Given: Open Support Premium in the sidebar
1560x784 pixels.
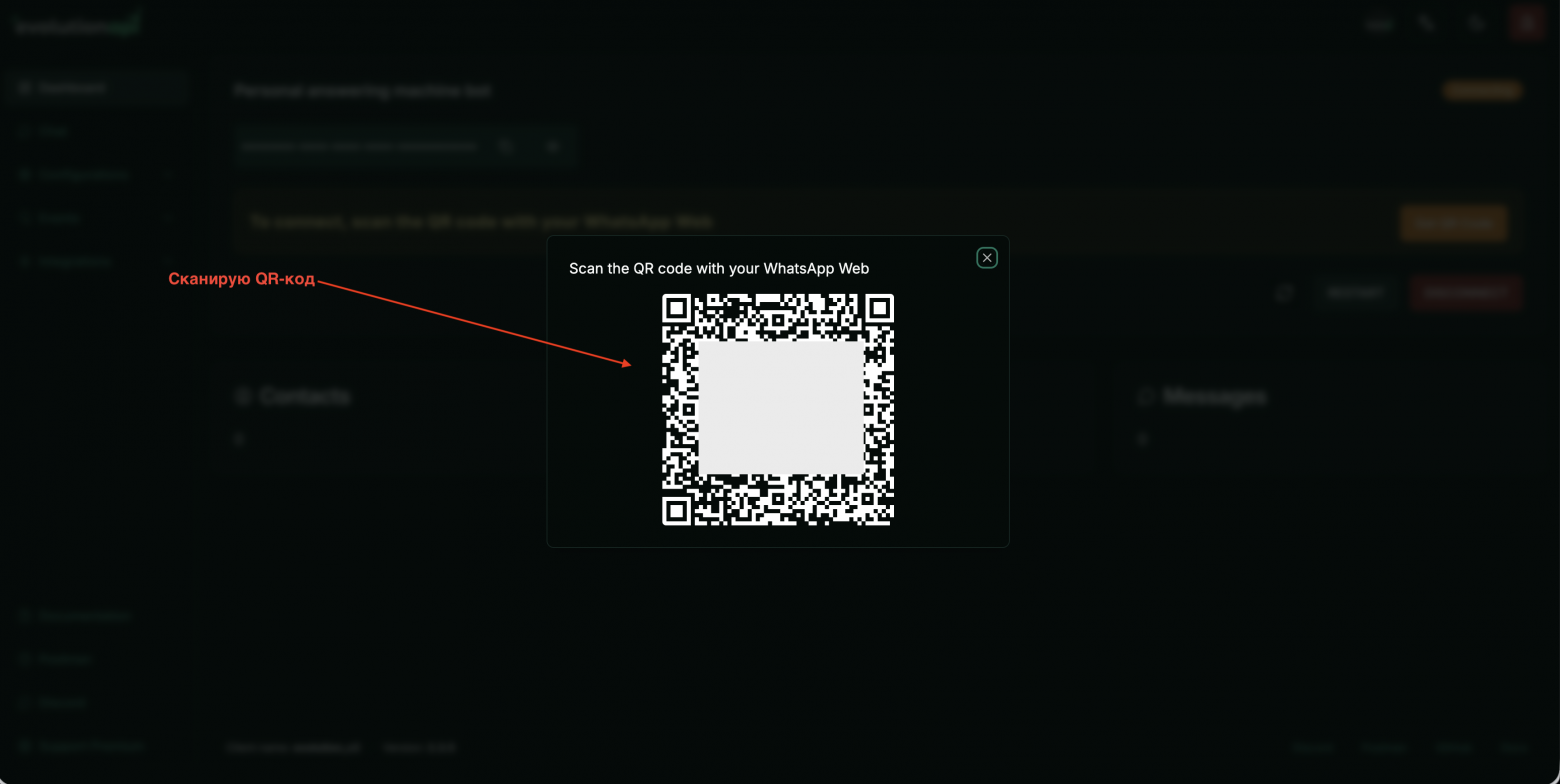Looking at the screenshot, I should pos(90,746).
